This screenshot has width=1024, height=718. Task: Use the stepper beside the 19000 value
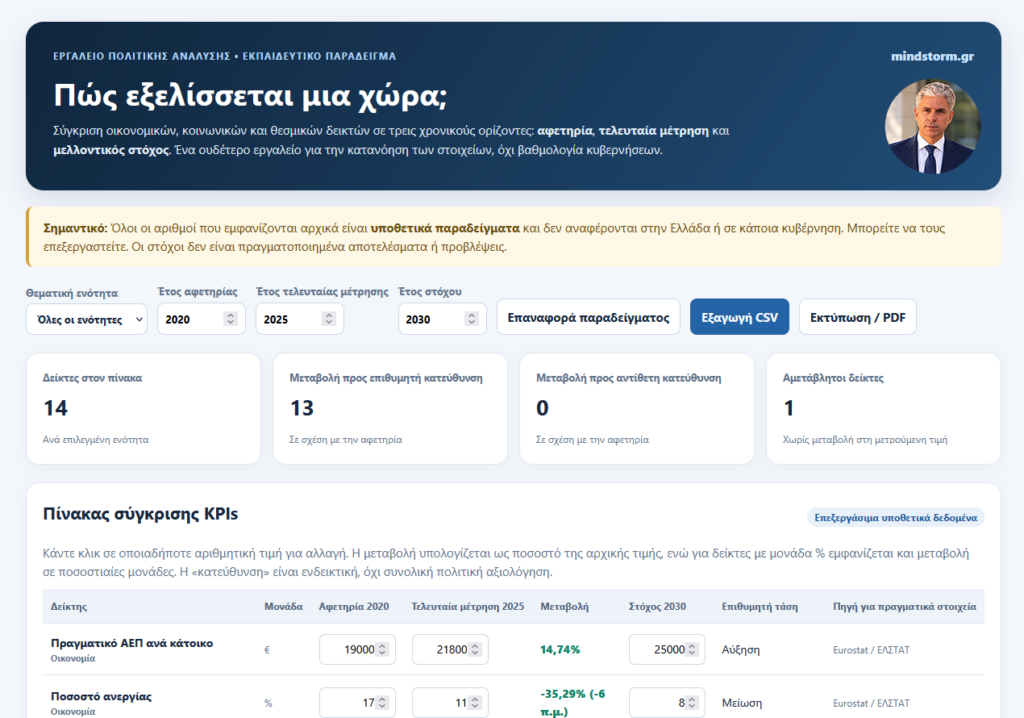383,649
